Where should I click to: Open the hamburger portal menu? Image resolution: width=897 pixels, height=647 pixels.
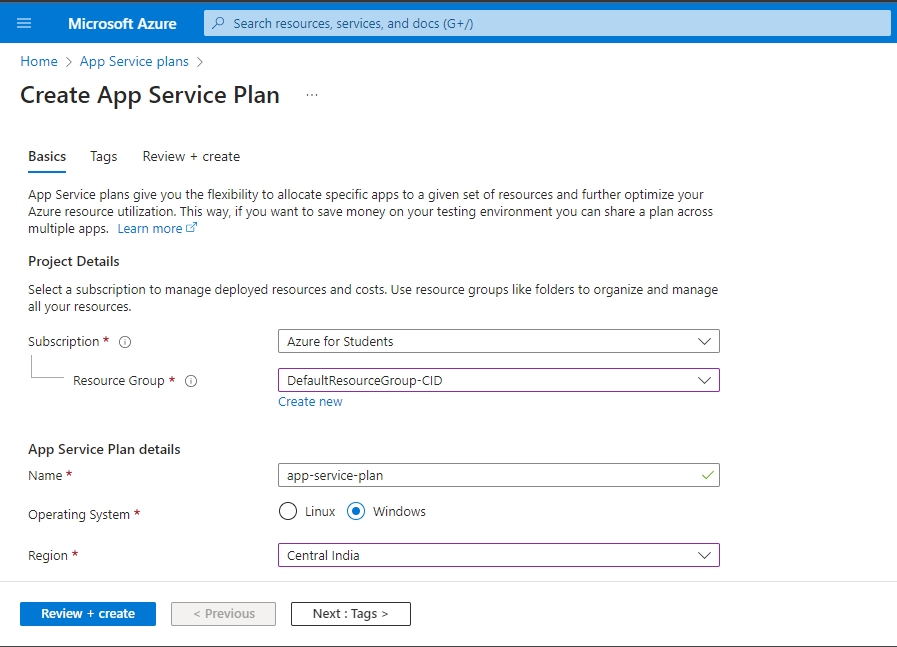24,23
